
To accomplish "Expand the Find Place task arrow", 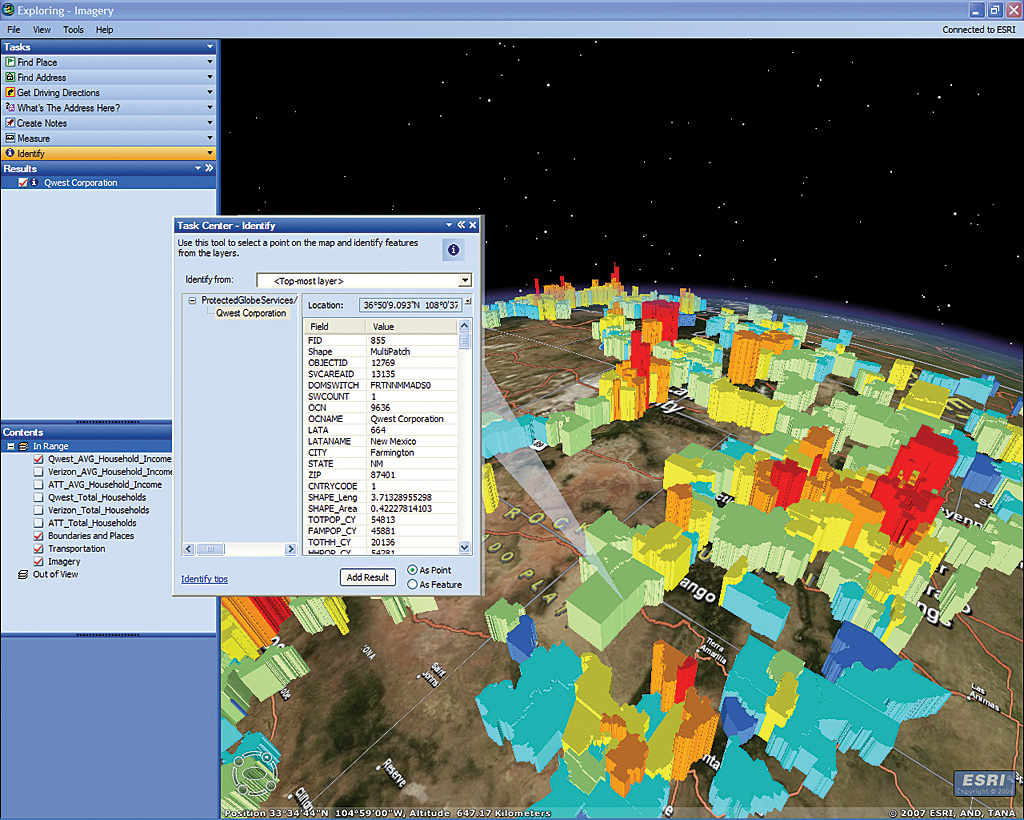I will coord(210,62).
